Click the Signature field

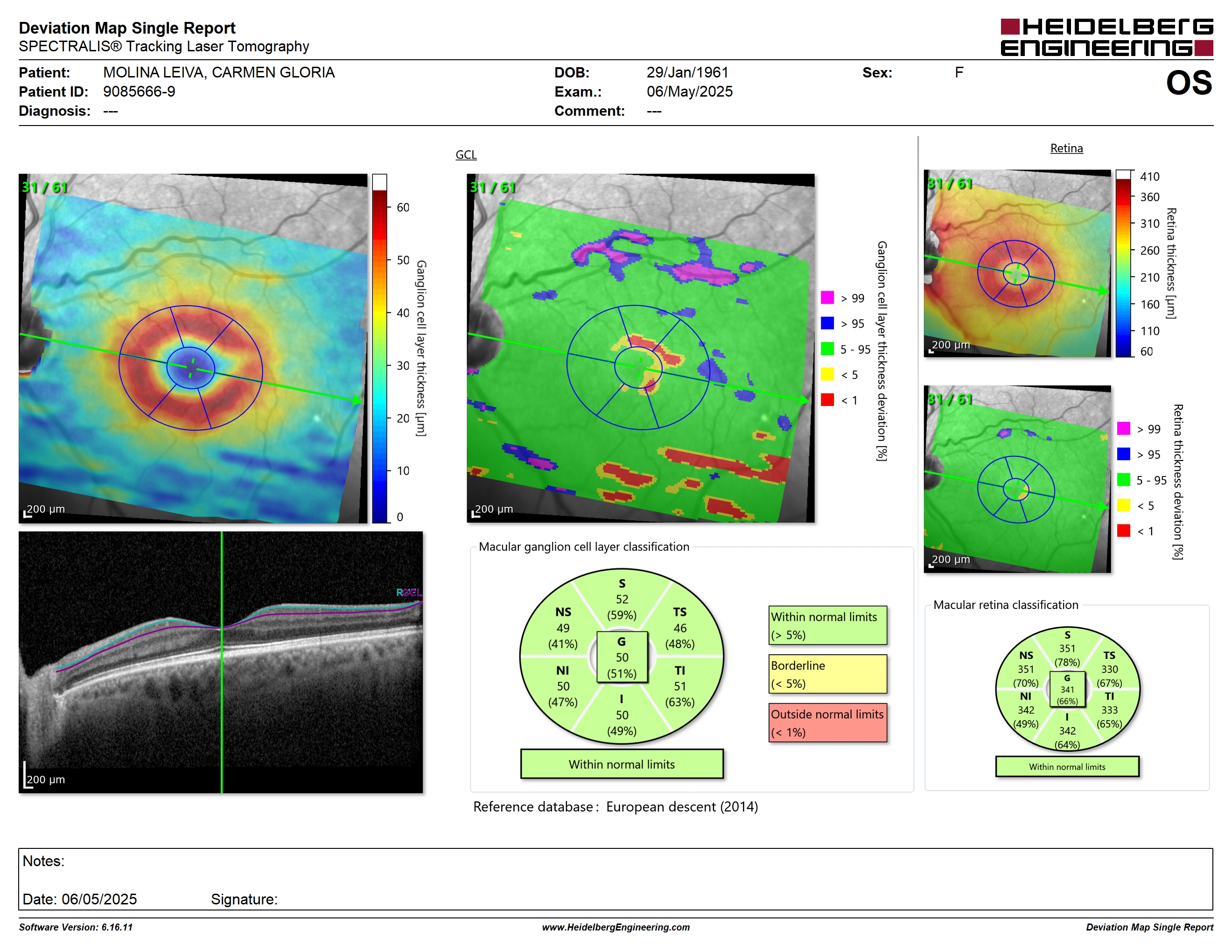coord(244,899)
